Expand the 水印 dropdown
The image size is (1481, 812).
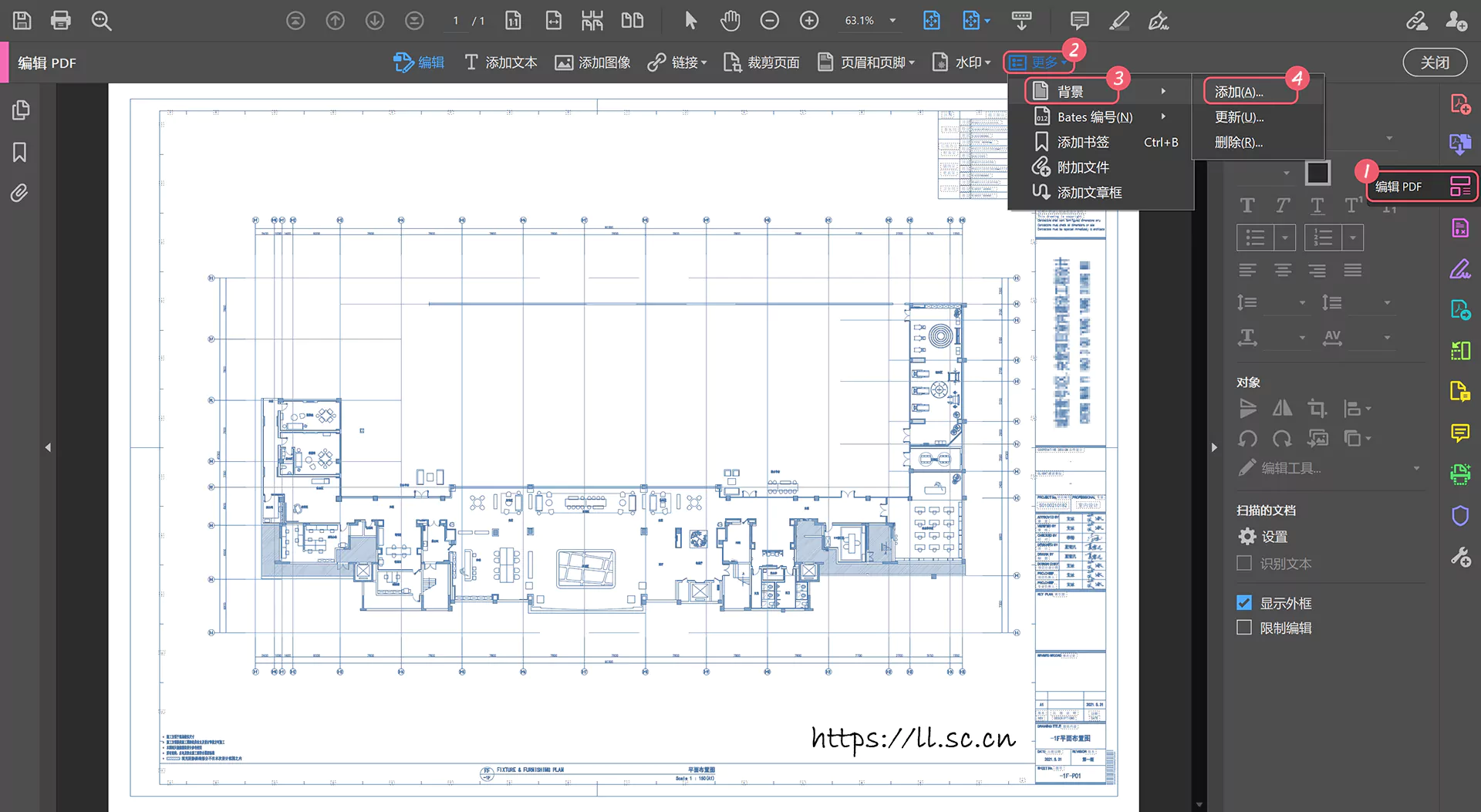[x=962, y=62]
